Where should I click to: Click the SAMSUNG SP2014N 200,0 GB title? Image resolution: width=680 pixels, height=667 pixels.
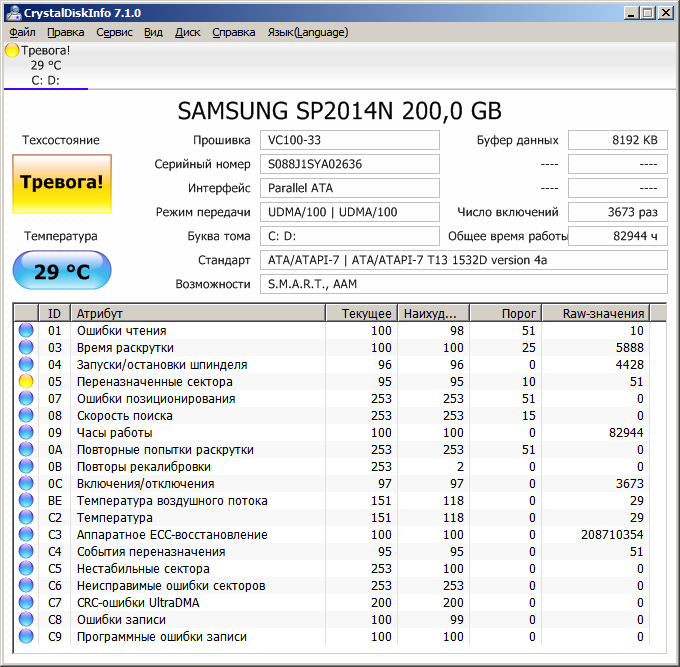[340, 111]
